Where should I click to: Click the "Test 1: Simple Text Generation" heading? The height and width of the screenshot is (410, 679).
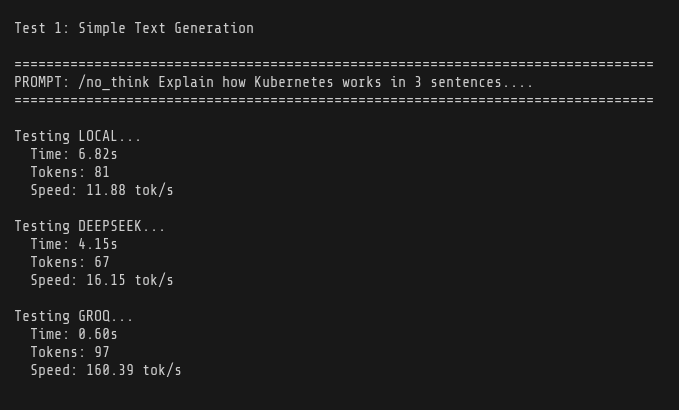pos(134,28)
